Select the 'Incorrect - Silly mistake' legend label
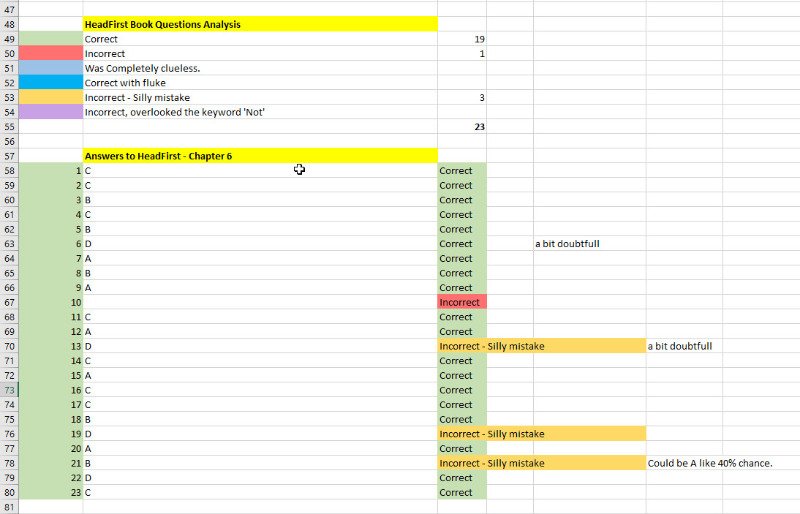 tap(260, 97)
